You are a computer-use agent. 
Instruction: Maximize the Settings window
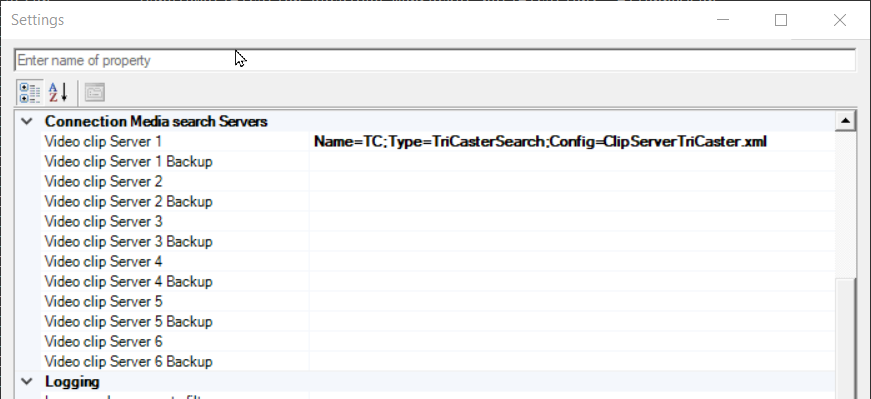(x=781, y=20)
